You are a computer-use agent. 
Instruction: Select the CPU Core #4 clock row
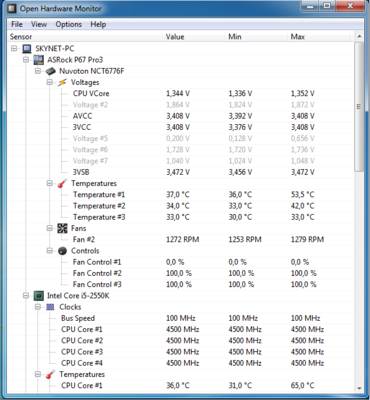click(x=180, y=363)
